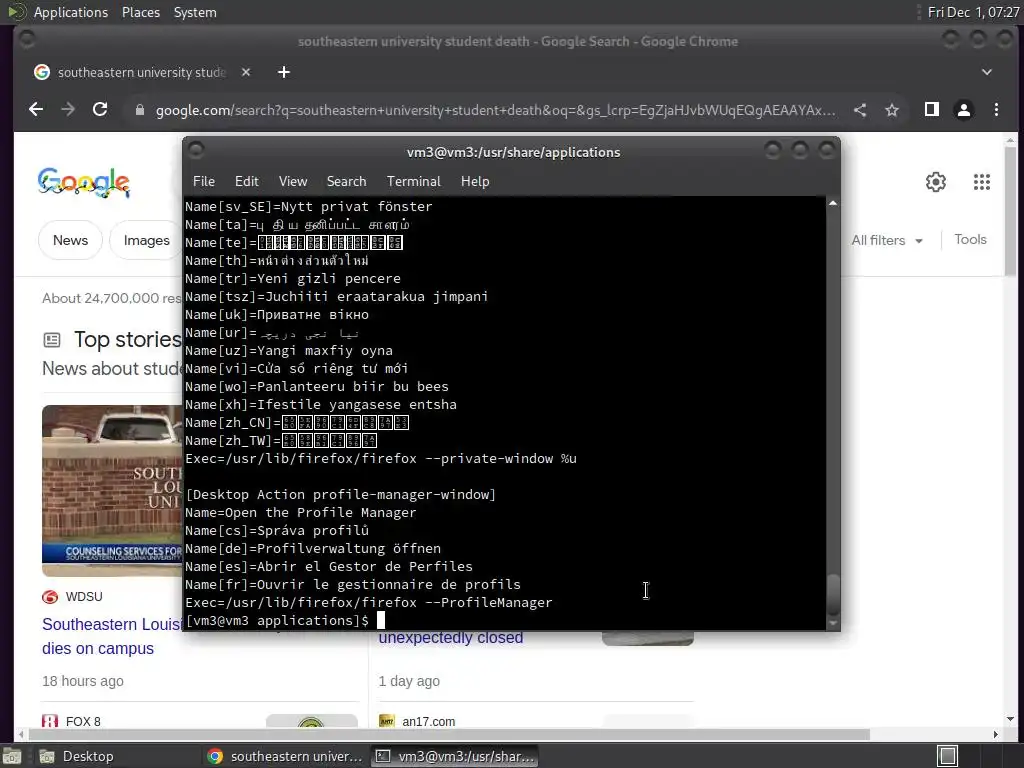1024x768 pixels.
Task: Open Southeastern Louisiana dies on campus link
Action: pyautogui.click(x=112, y=636)
